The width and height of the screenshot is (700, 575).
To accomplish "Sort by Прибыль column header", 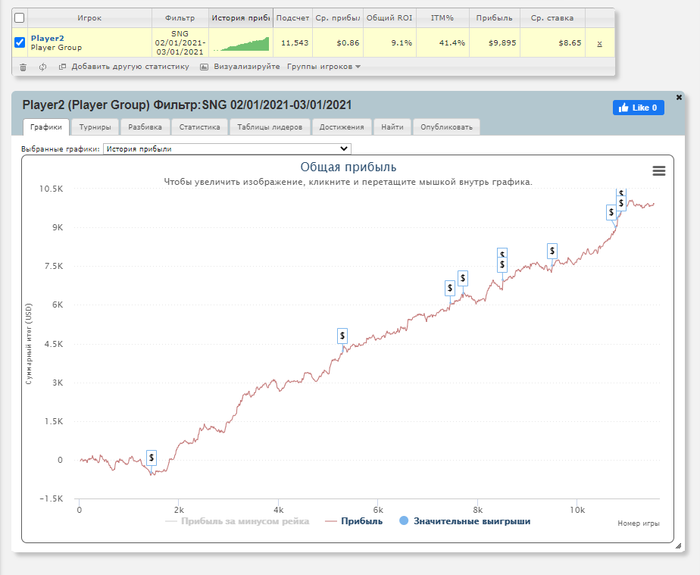I will click(494, 18).
